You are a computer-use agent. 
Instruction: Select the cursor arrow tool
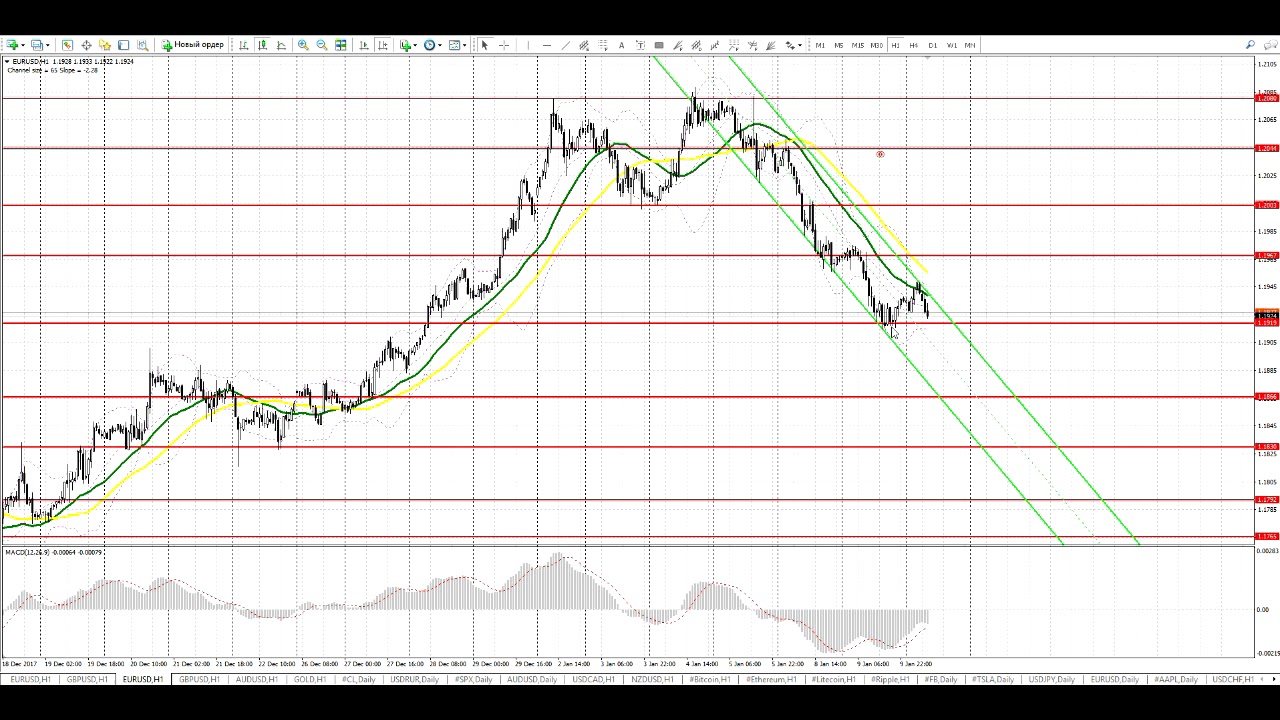(x=484, y=45)
